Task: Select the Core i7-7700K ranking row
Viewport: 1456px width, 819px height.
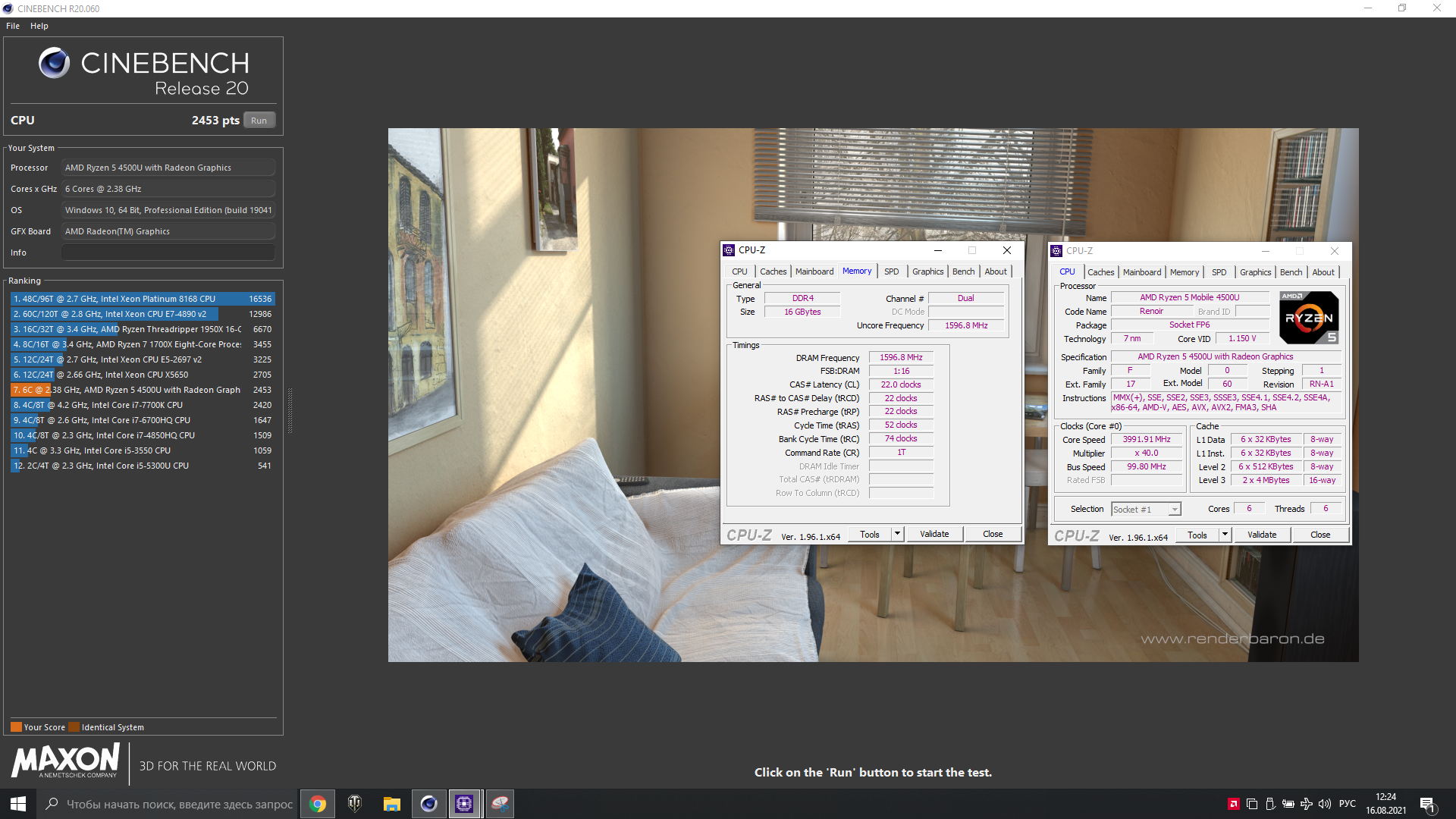Action: 143,405
